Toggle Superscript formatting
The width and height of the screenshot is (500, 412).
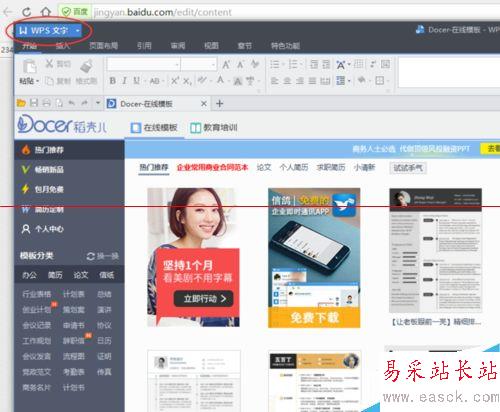pos(174,81)
